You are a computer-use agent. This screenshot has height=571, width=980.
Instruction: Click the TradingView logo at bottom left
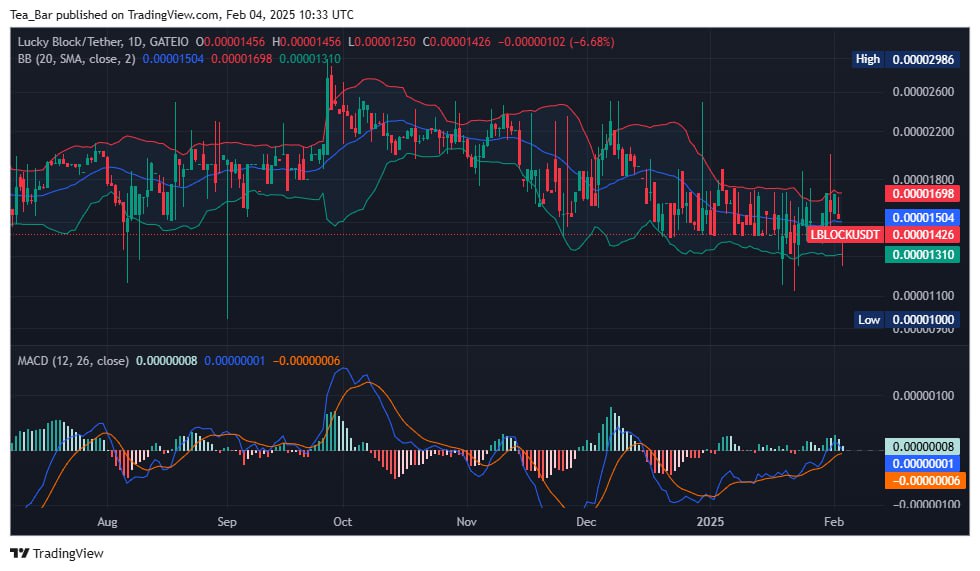[x=57, y=553]
